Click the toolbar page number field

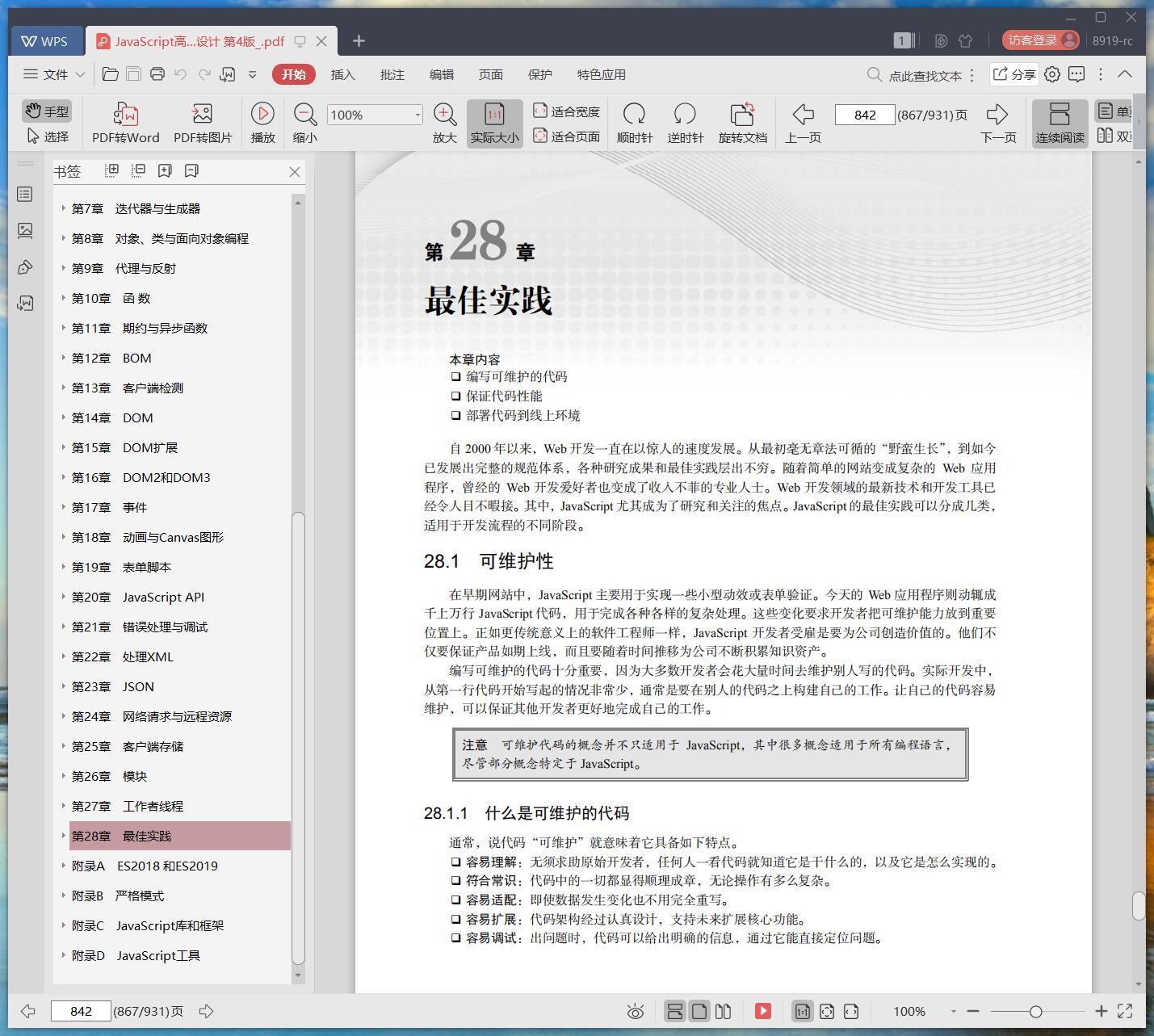click(x=865, y=115)
